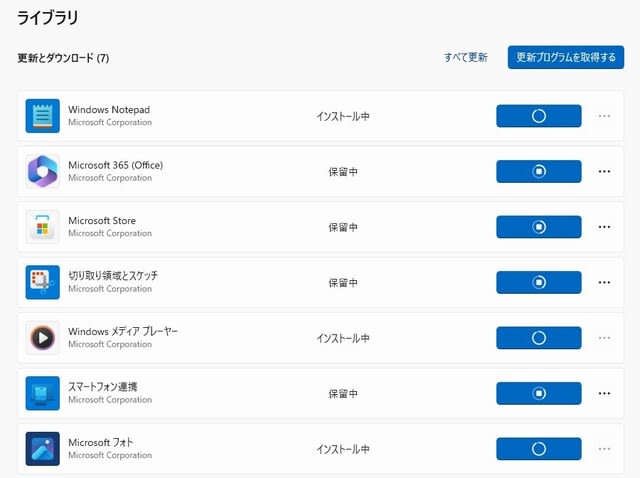Select the 切り取り領域とスケッチ app name
The height and width of the screenshot is (478, 640).
pyautogui.click(x=113, y=276)
